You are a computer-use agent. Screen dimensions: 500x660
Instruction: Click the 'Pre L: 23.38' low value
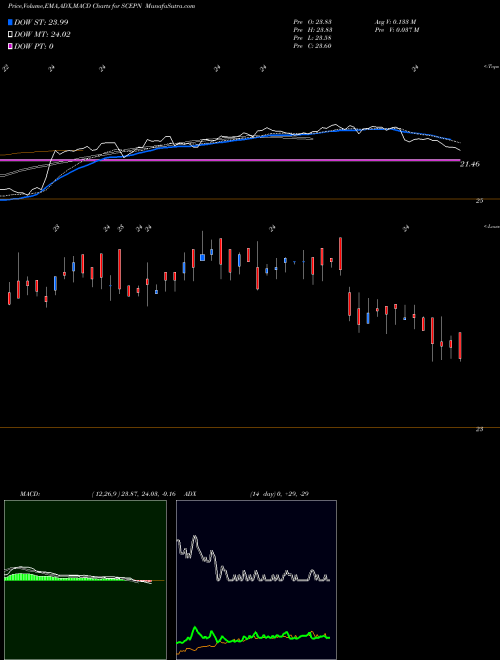tap(313, 38)
